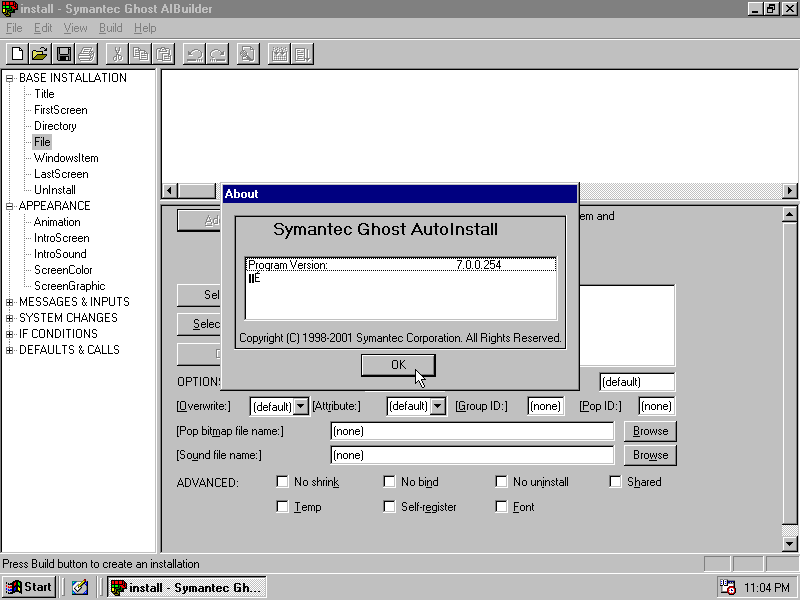This screenshot has width=800, height=600.
Task: Click the horizontal scrollbar left arrow
Action: (x=169, y=191)
